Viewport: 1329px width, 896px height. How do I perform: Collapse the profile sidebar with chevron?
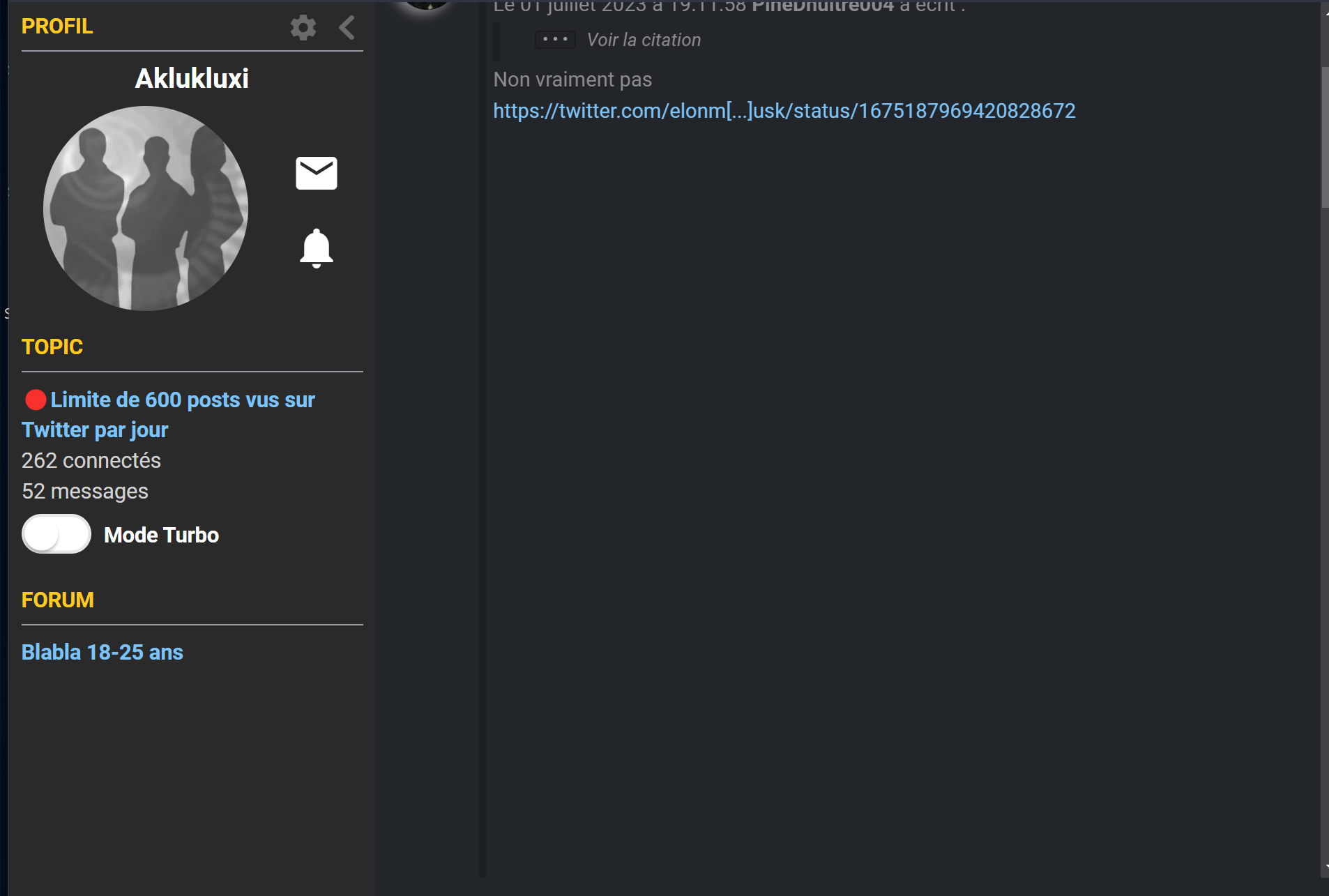347,28
